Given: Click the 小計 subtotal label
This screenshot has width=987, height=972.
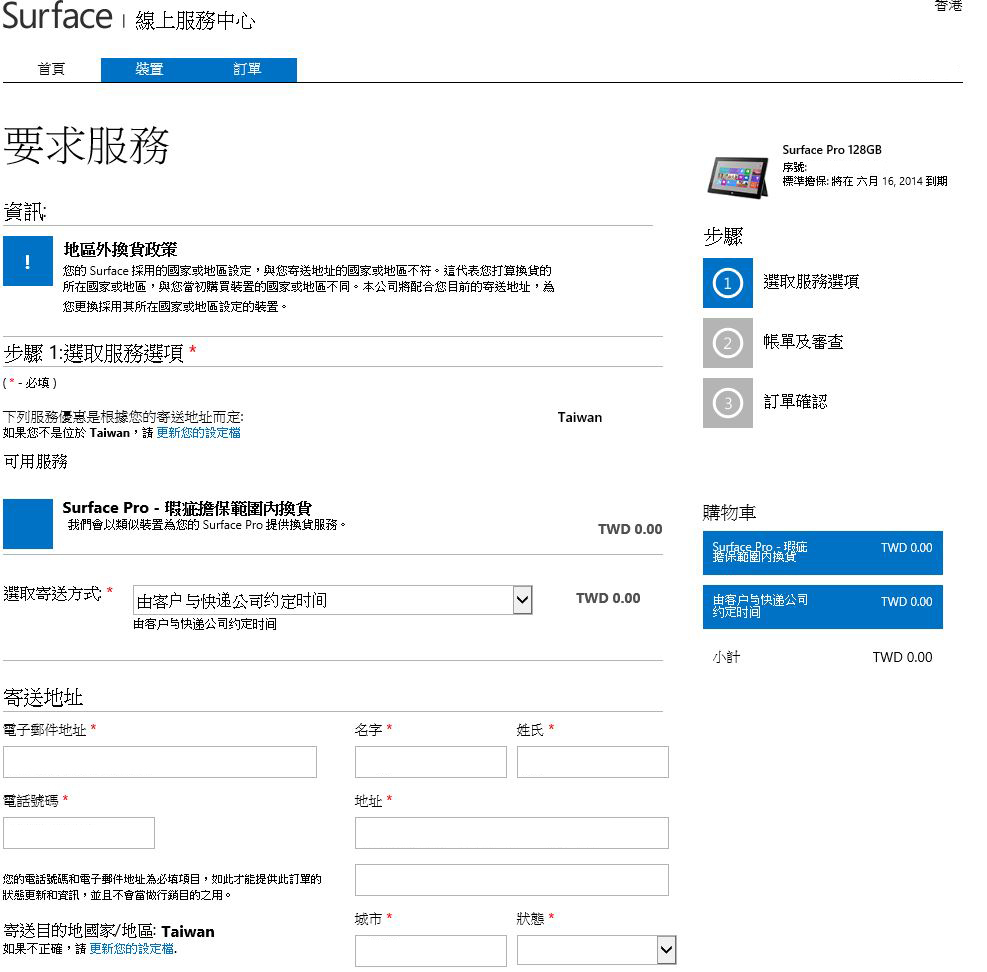Looking at the screenshot, I should [x=726, y=657].
